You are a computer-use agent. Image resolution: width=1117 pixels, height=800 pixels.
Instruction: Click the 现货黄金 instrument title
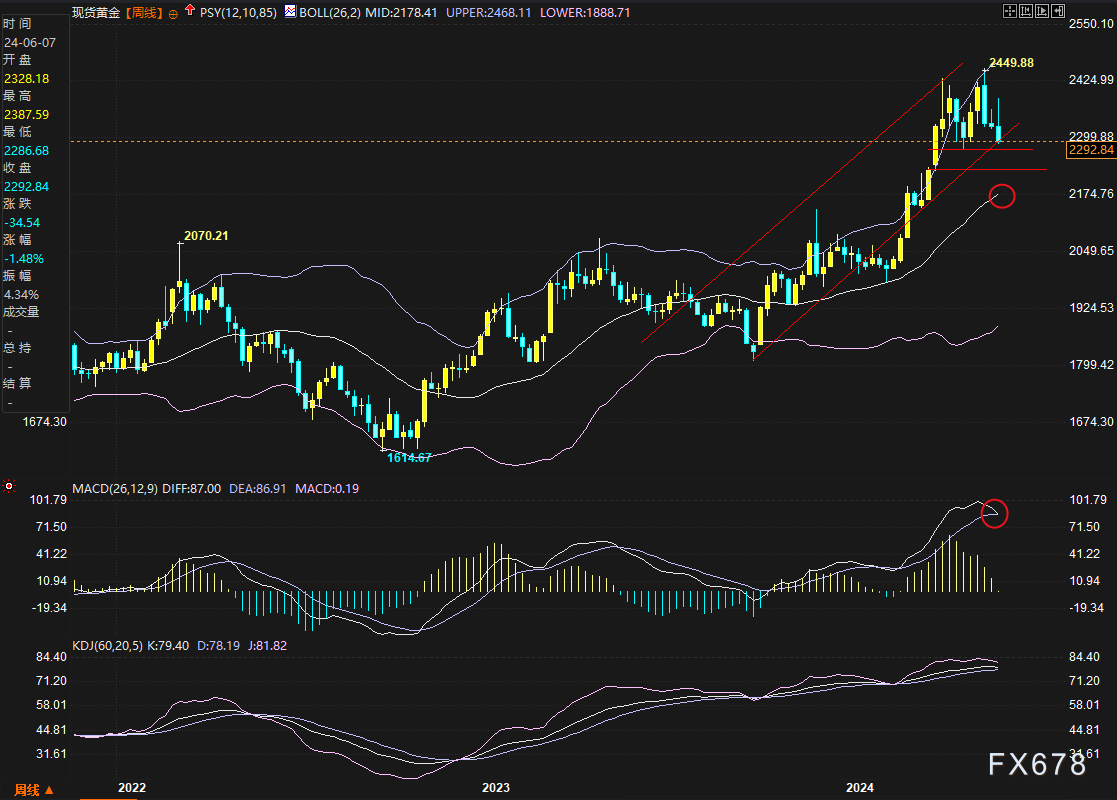(98, 13)
